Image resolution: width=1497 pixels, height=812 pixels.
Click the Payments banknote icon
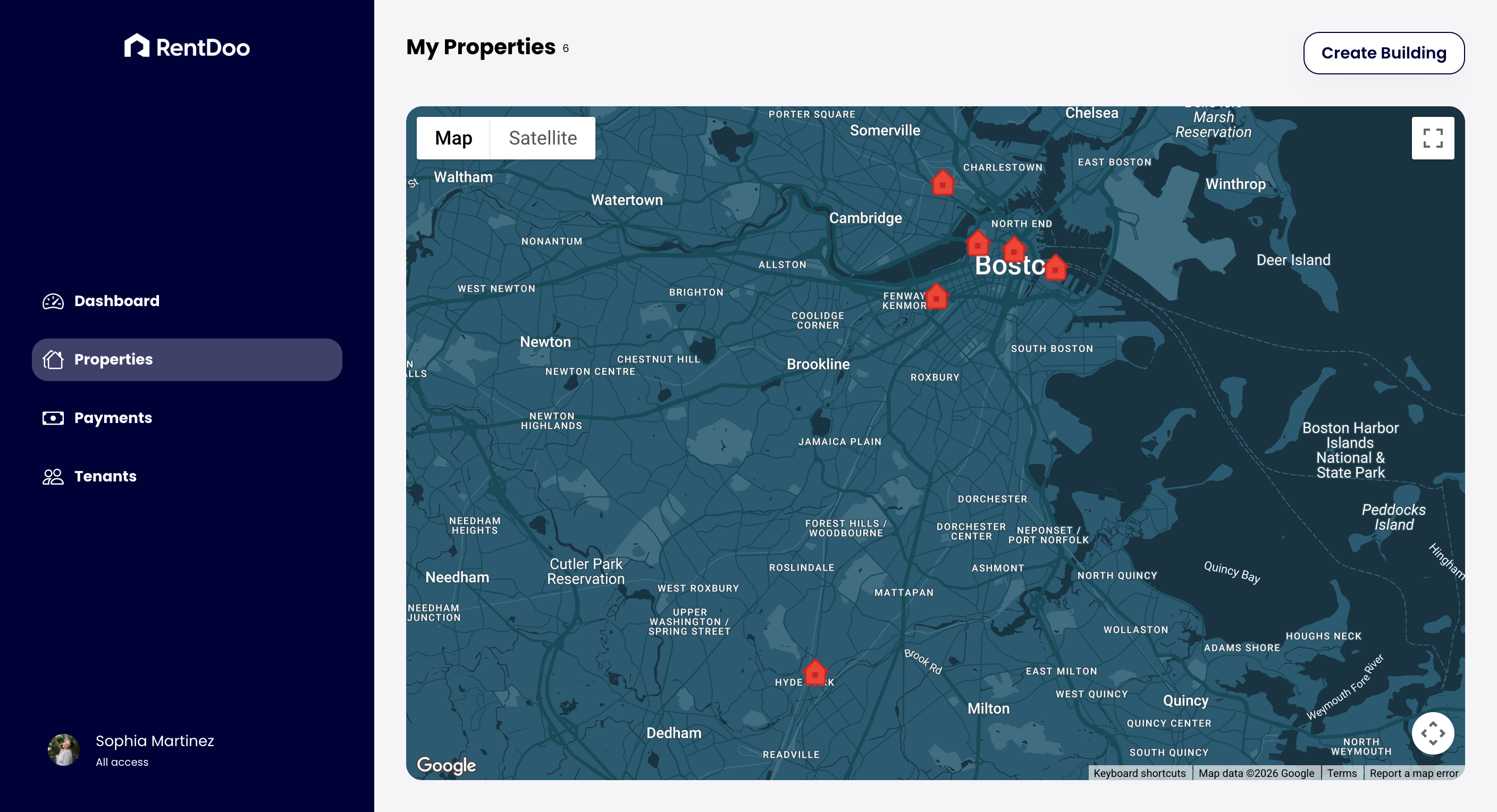pyautogui.click(x=53, y=418)
